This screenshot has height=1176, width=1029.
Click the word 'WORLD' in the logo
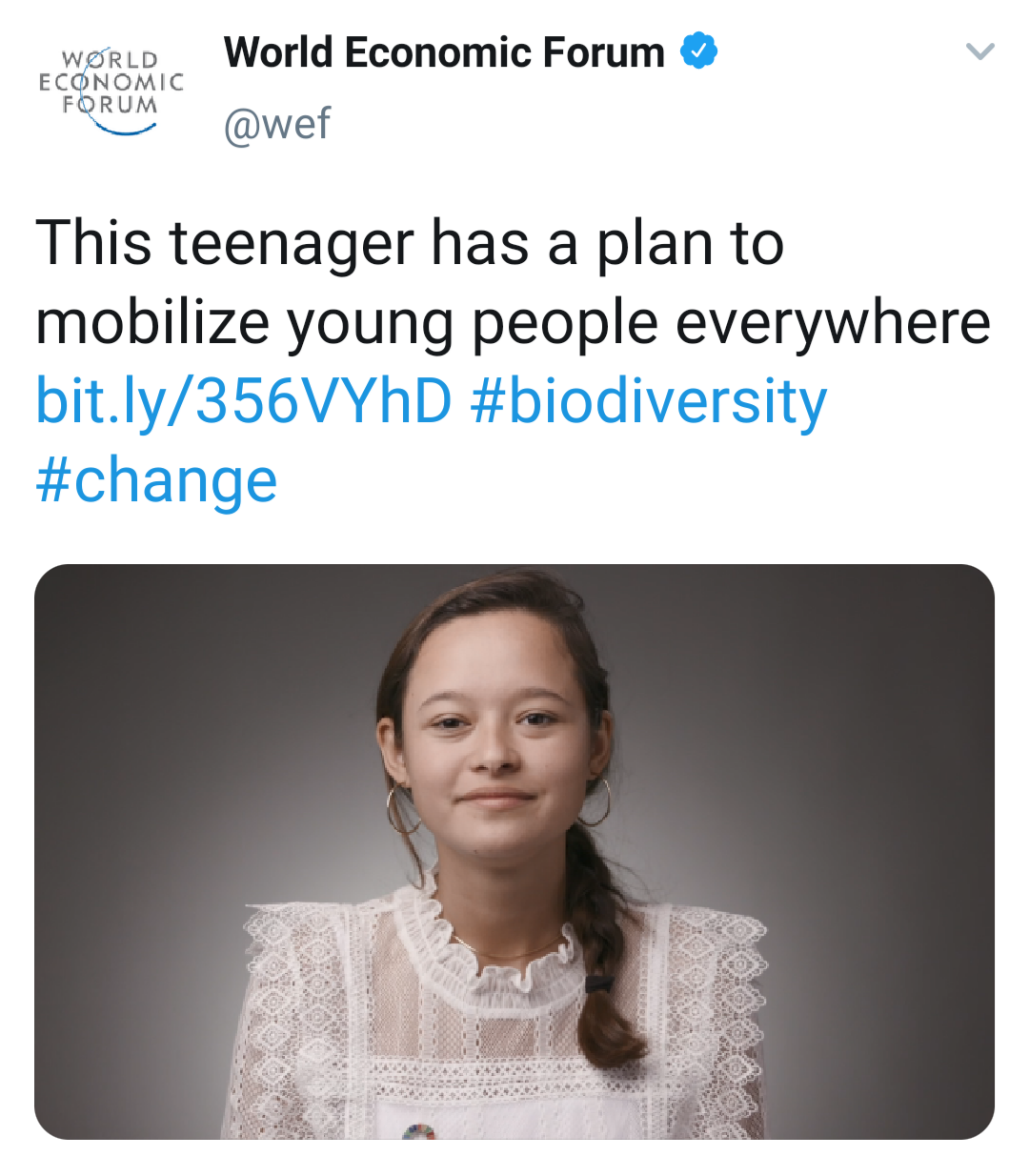[111, 60]
